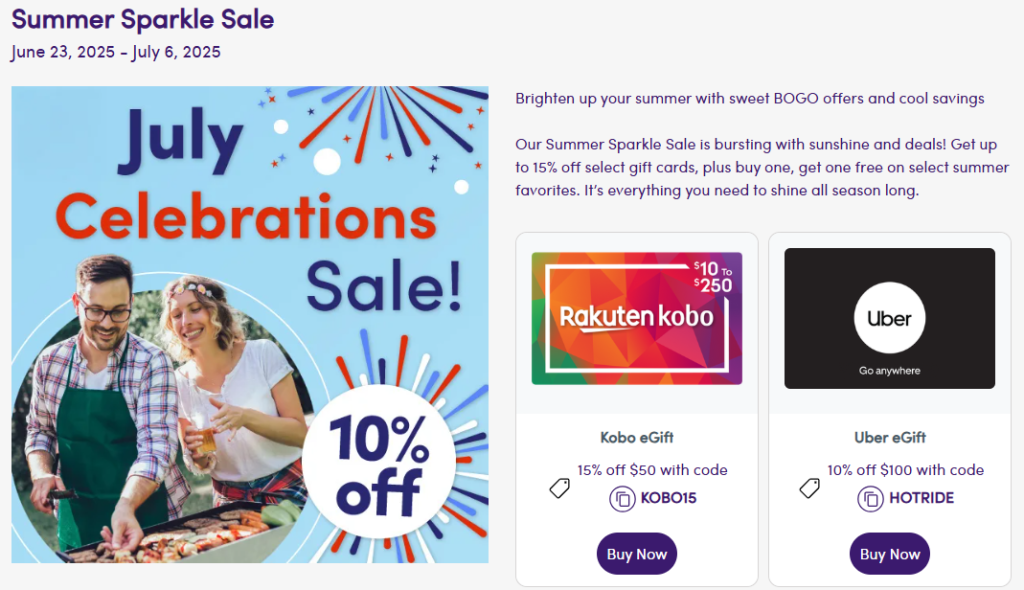Click the price tag icon under Kobo eGift

click(x=560, y=488)
